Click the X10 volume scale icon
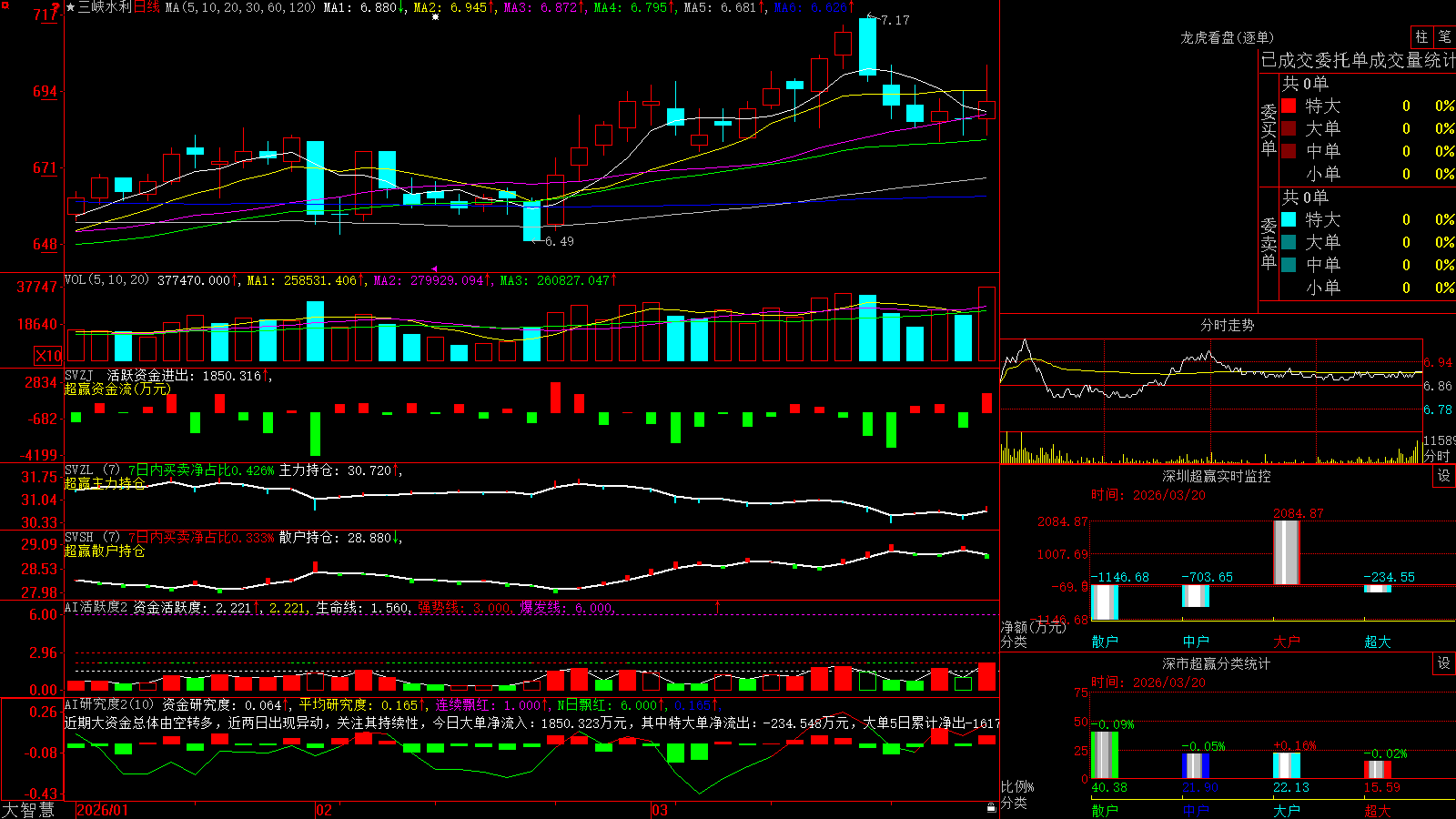 click(48, 356)
